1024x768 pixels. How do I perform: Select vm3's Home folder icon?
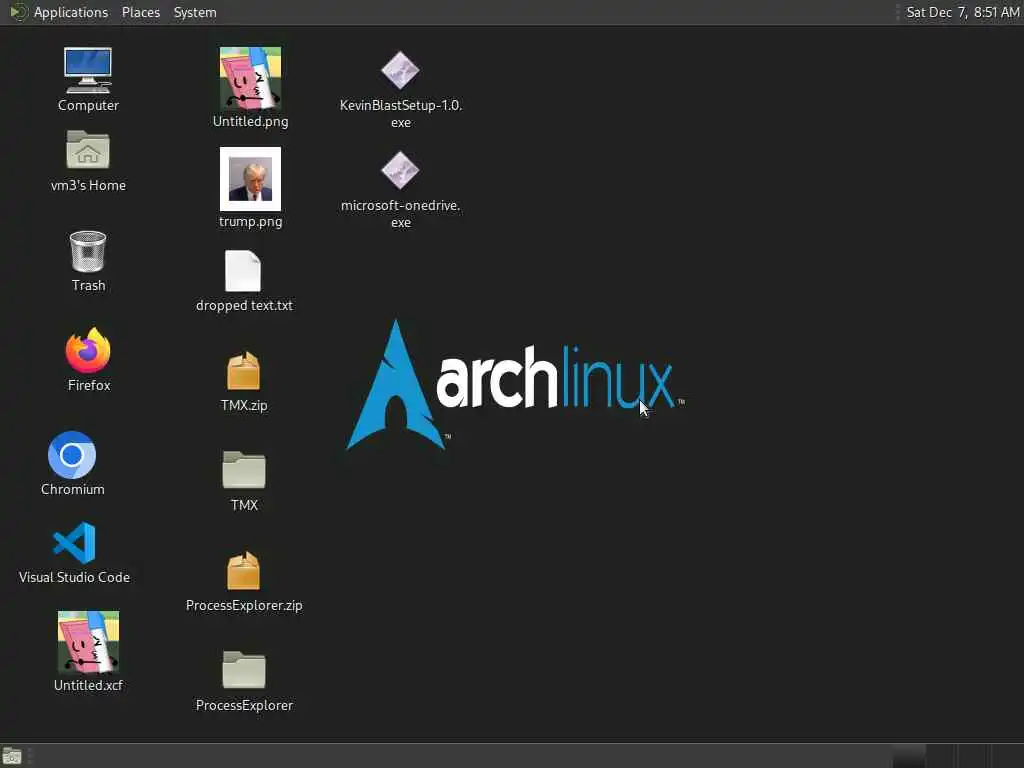(88, 150)
